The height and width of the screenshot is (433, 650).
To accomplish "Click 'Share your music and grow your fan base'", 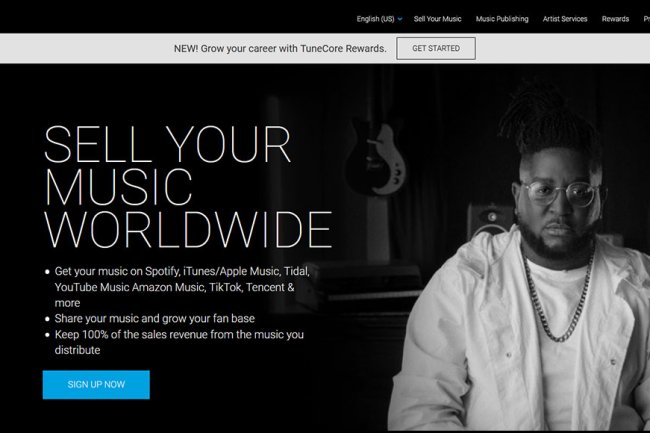I will (155, 319).
